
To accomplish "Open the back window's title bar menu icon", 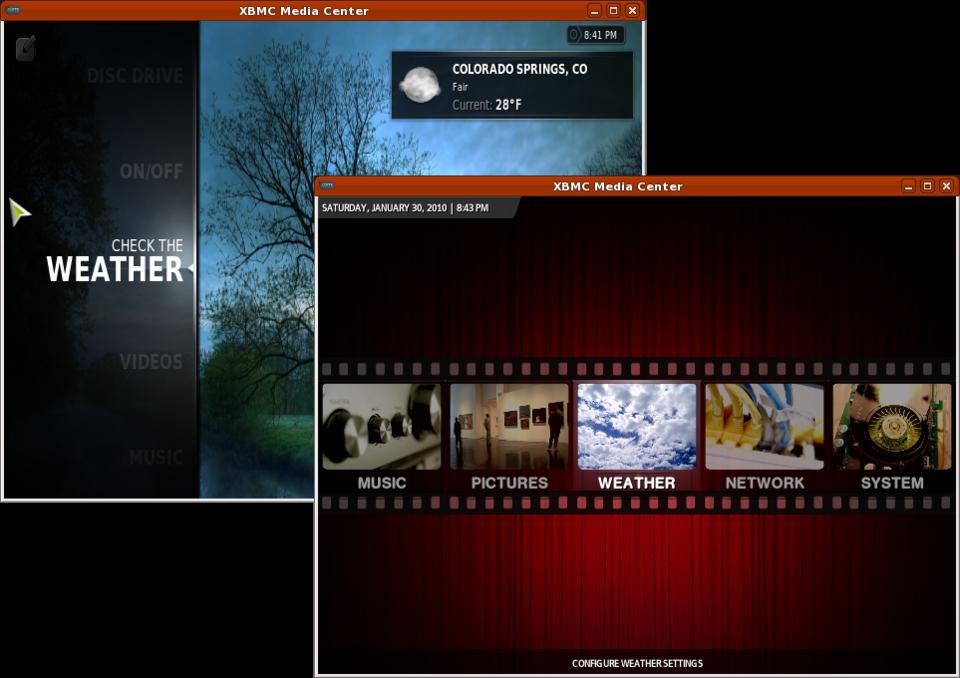I will pos(13,10).
